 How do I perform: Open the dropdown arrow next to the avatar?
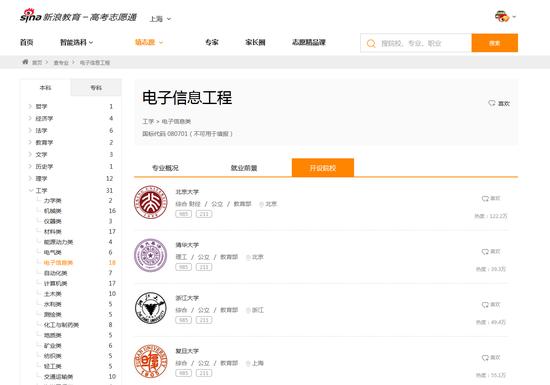pyautogui.click(x=514, y=17)
